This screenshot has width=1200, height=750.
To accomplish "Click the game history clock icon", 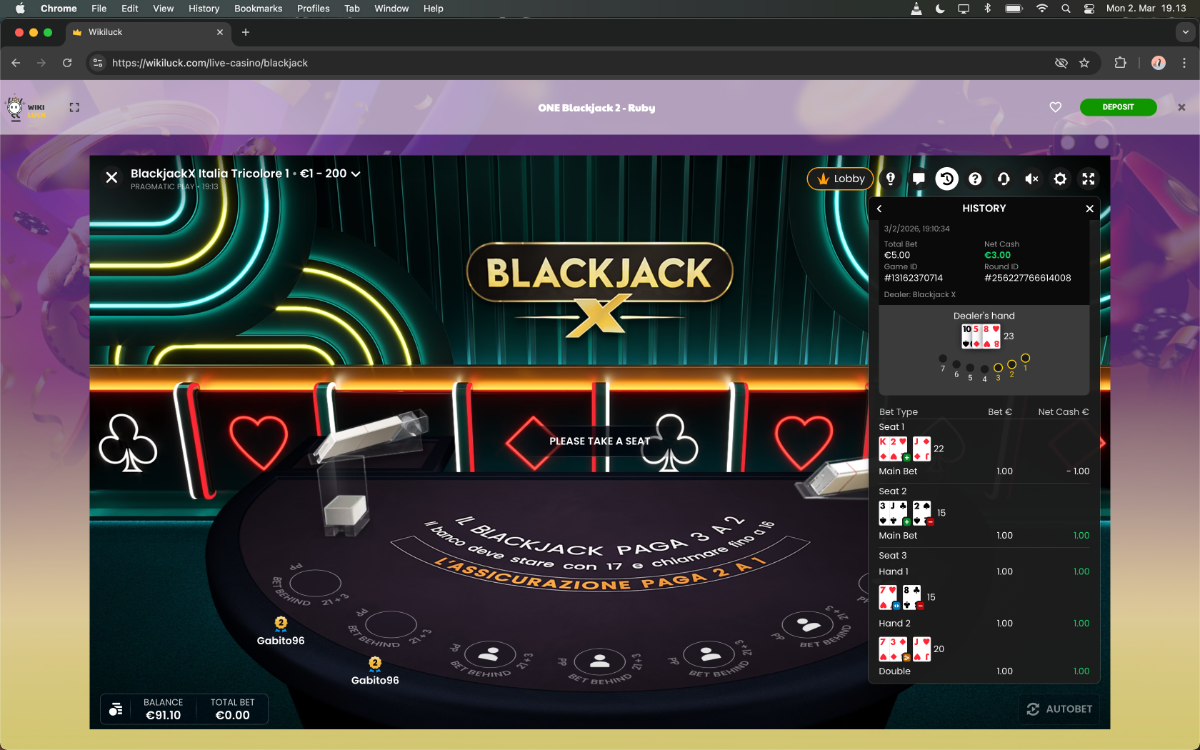I will coord(946,179).
